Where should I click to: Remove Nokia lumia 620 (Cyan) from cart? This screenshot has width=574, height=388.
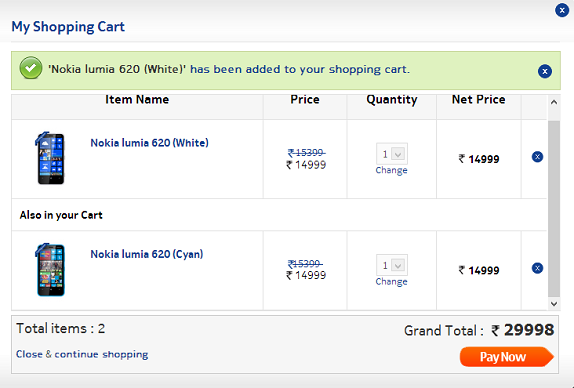tap(537, 268)
